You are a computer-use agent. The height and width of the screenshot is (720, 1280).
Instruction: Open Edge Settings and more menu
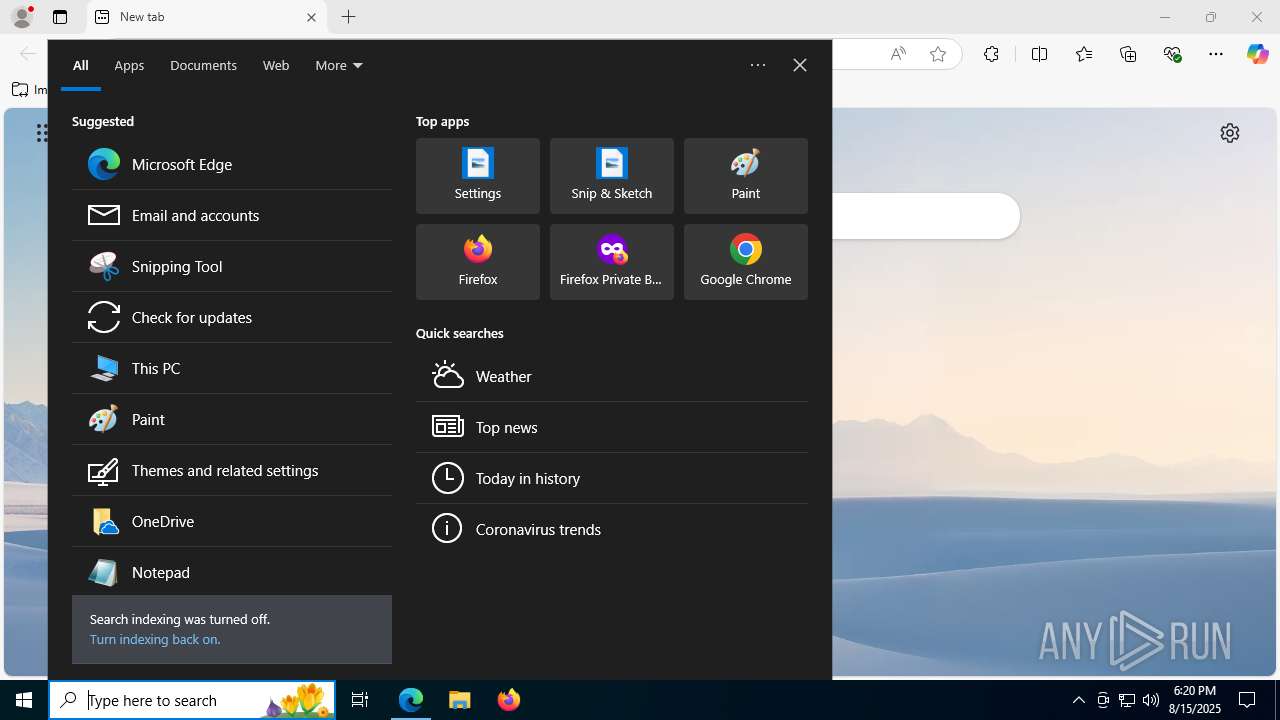(1216, 54)
